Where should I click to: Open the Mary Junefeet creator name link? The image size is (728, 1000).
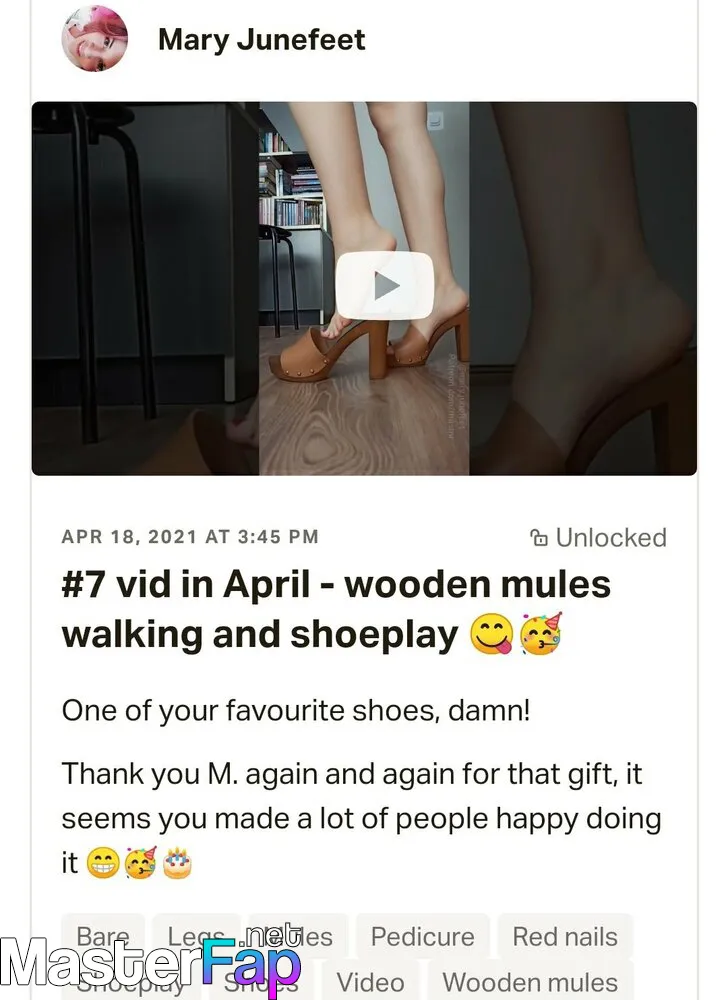click(x=261, y=40)
